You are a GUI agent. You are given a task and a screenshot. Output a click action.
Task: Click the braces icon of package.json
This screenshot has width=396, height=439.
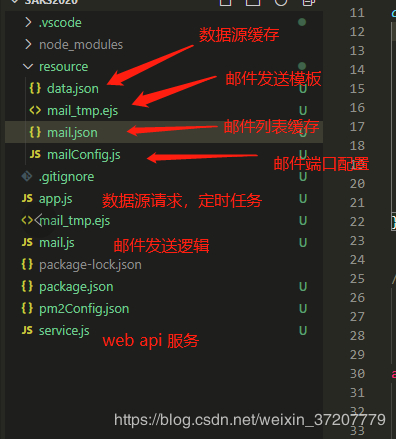(x=27, y=286)
